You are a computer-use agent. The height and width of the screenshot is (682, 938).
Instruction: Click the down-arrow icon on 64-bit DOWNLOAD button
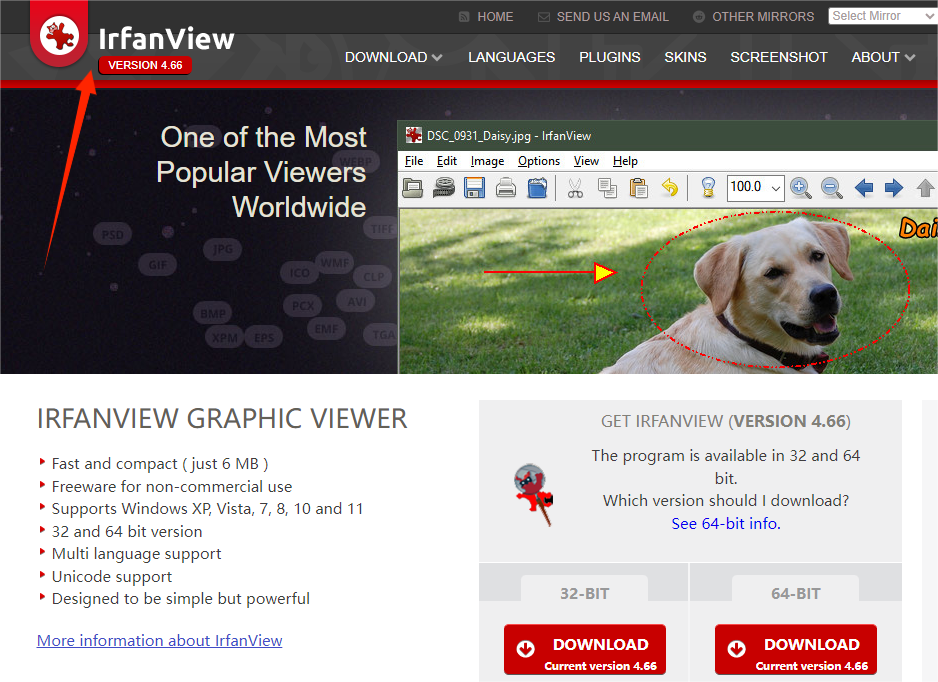pos(736,648)
